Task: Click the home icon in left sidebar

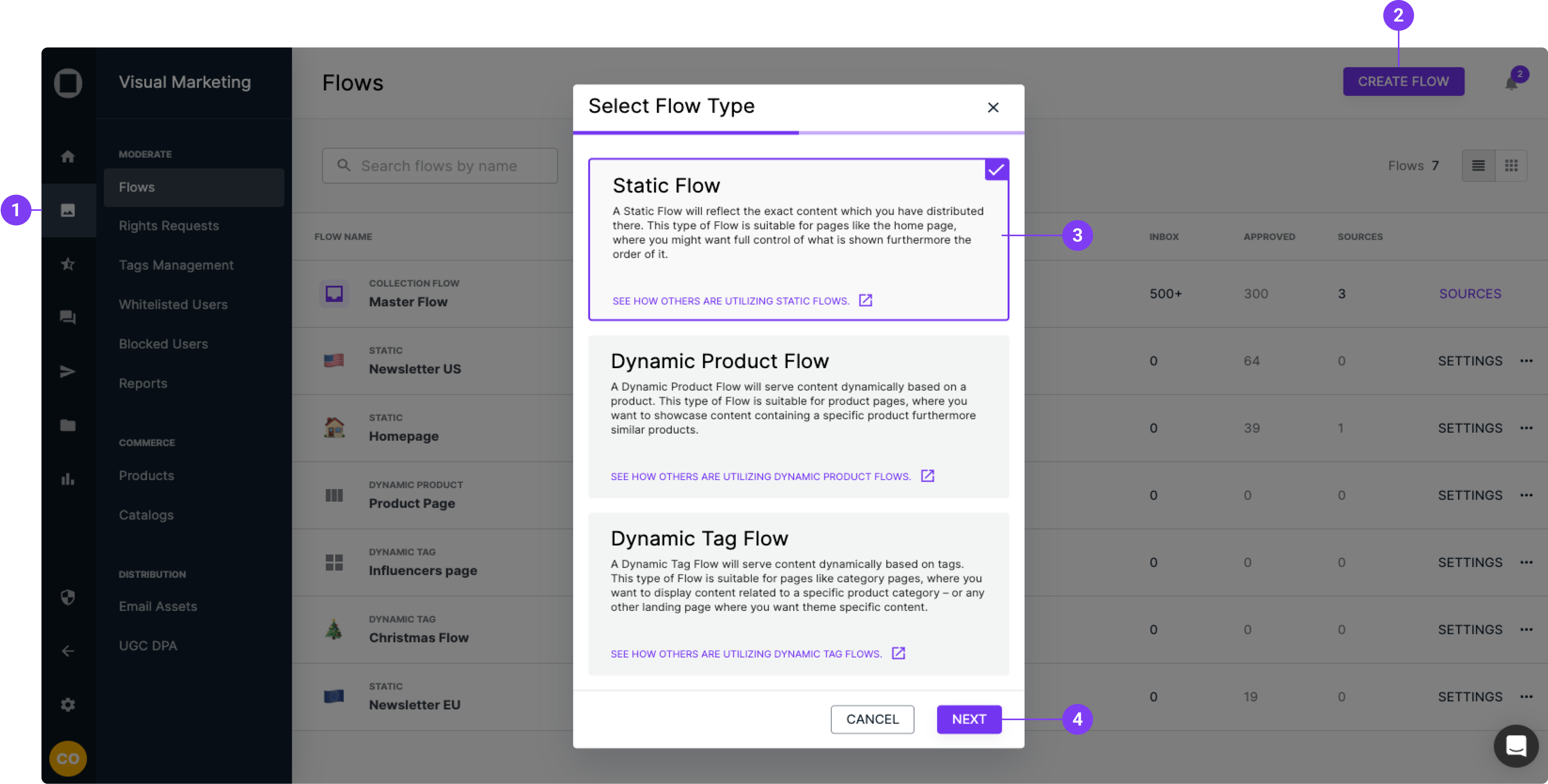Action: point(68,157)
